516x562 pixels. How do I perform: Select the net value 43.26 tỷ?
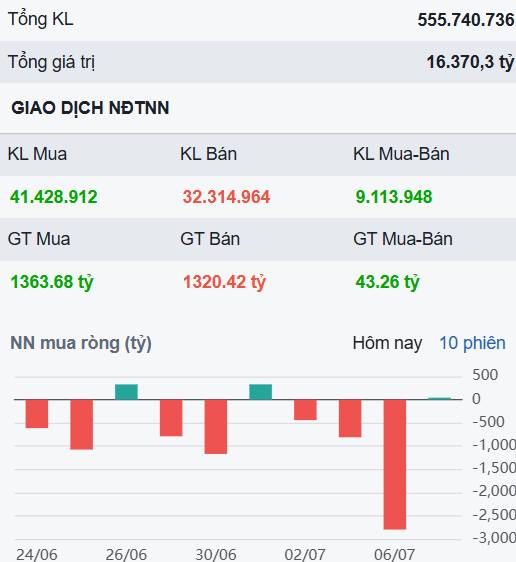pyautogui.click(x=387, y=282)
